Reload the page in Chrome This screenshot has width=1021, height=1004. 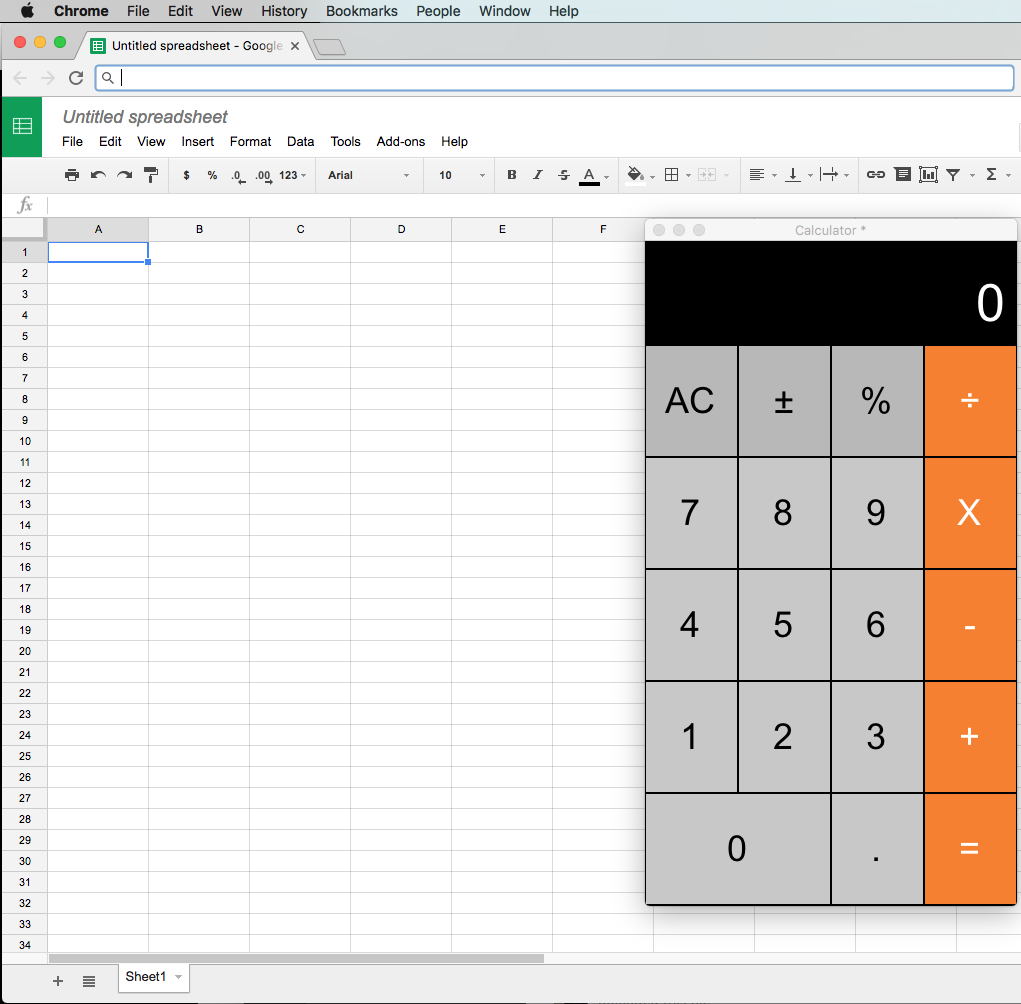[x=76, y=78]
